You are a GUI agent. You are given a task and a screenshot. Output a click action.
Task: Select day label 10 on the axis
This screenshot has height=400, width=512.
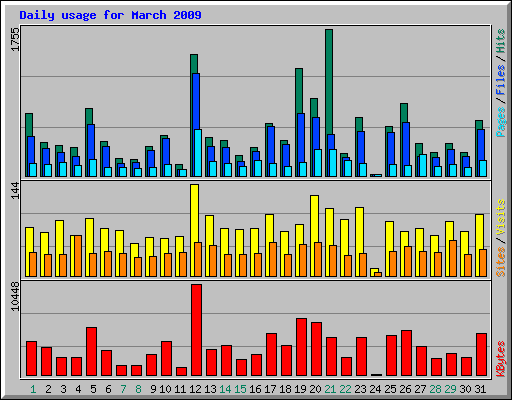click(165, 389)
